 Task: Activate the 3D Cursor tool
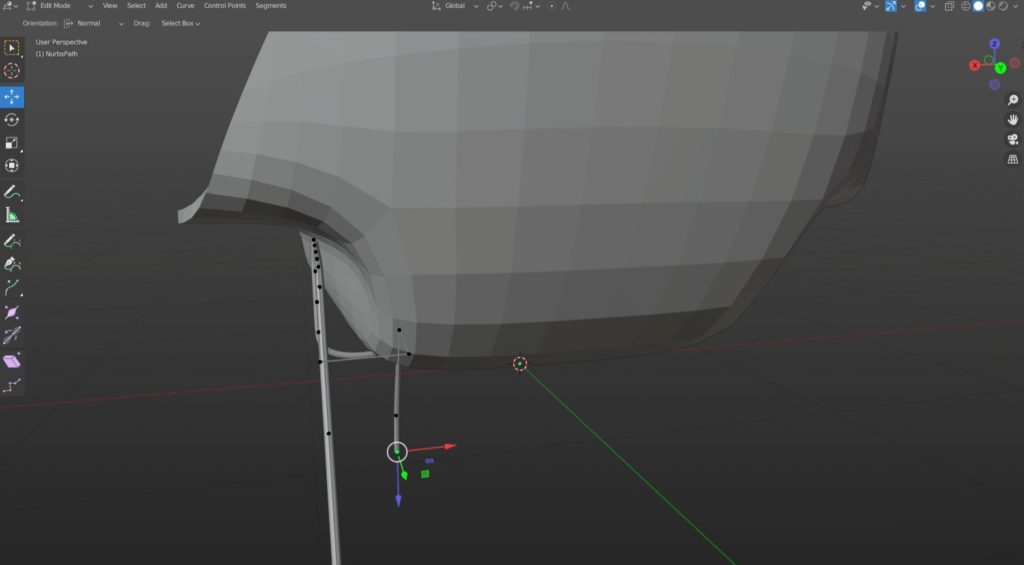point(12,71)
